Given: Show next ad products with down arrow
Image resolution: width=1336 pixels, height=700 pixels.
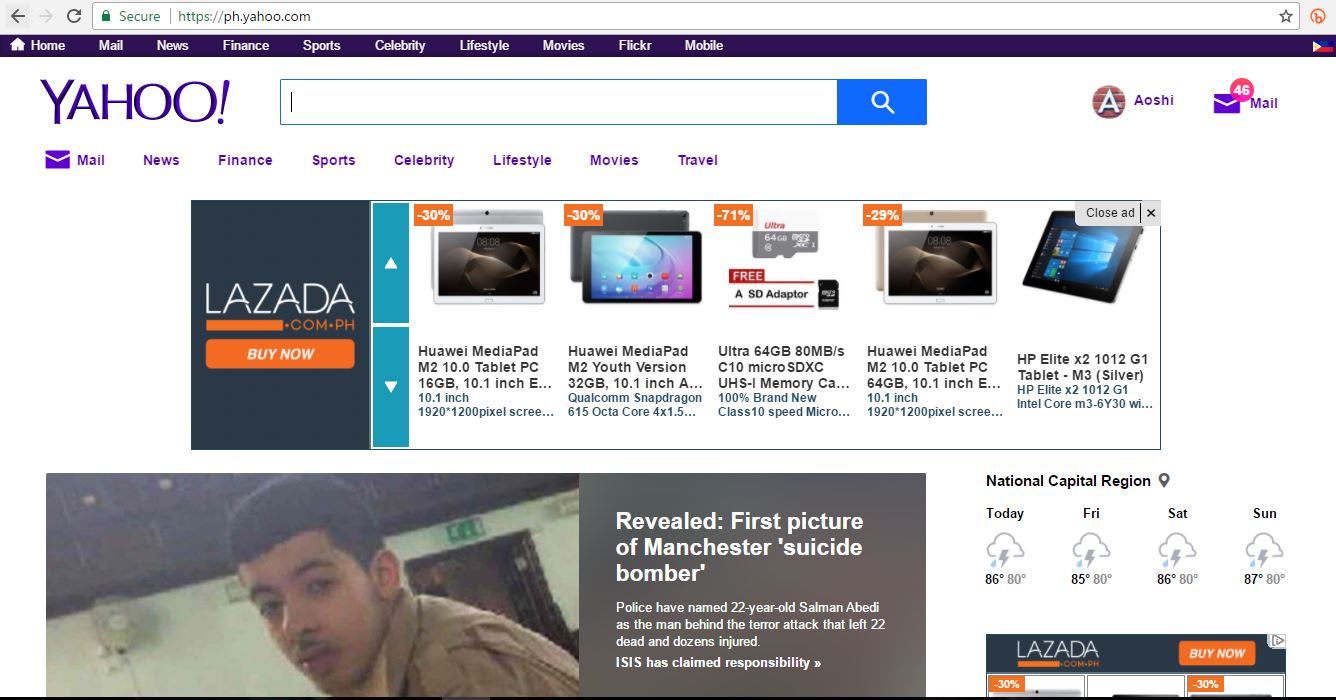Looking at the screenshot, I should coord(391,387).
